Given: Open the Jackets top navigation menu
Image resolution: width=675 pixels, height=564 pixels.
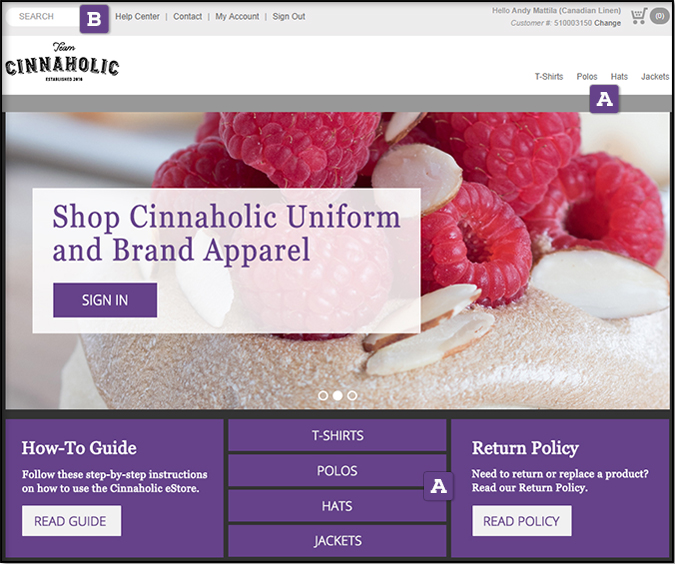Looking at the screenshot, I should 655,77.
